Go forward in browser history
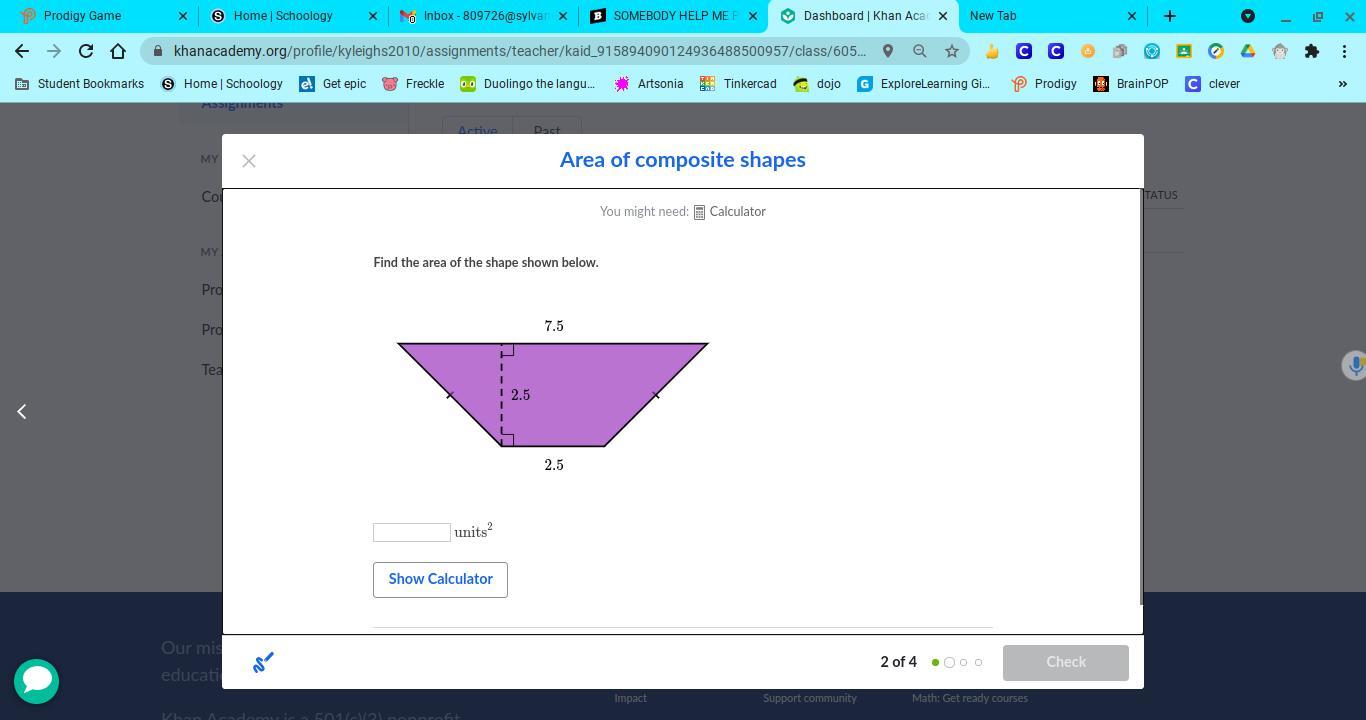 pyautogui.click(x=54, y=51)
